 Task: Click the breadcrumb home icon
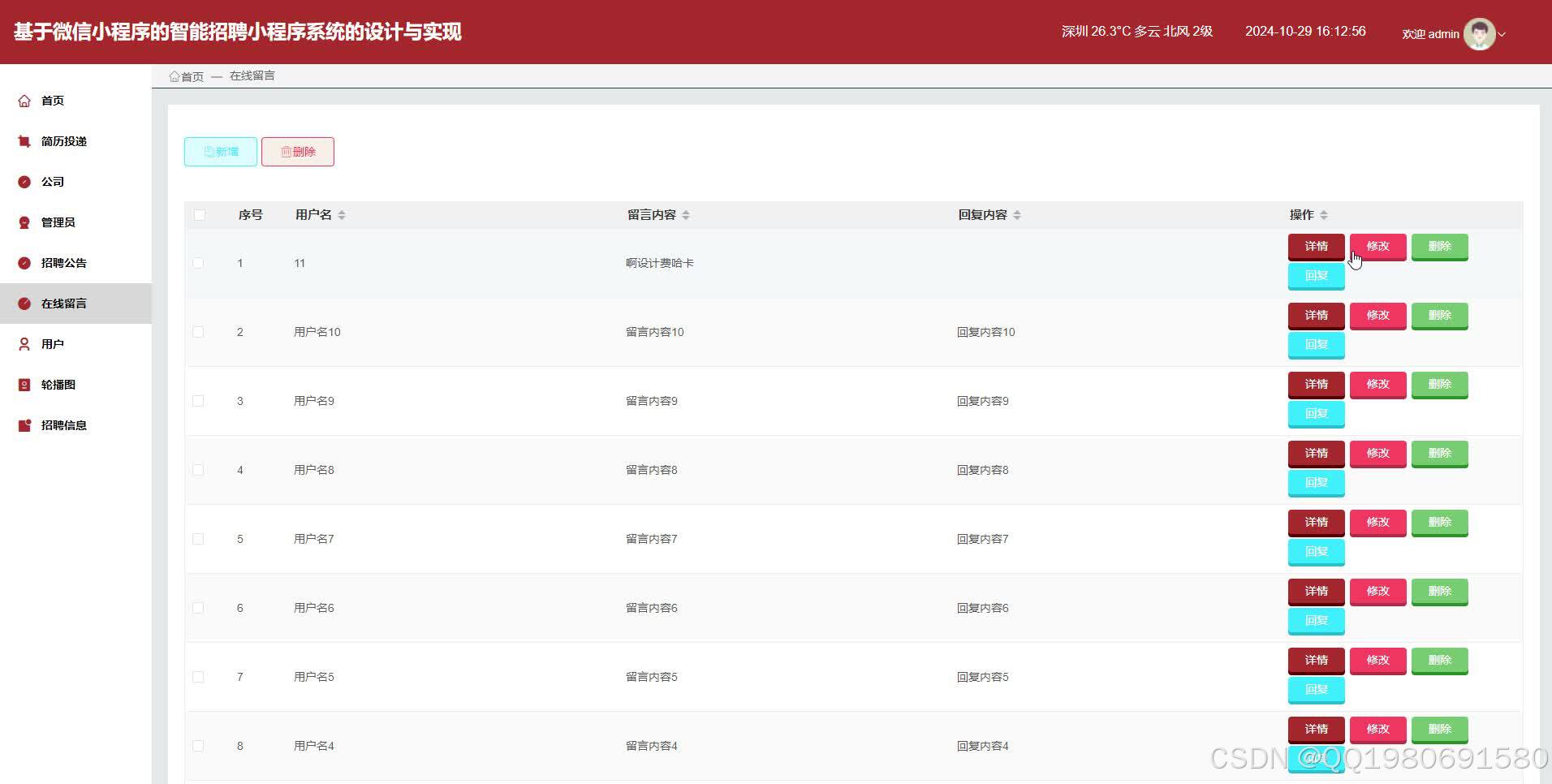click(x=174, y=76)
